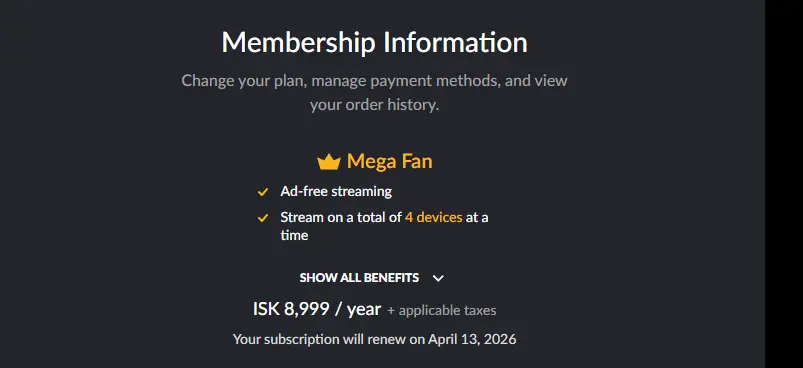Click the checkmark next to Ad-free streaming
The image size is (803, 368).
(263, 192)
